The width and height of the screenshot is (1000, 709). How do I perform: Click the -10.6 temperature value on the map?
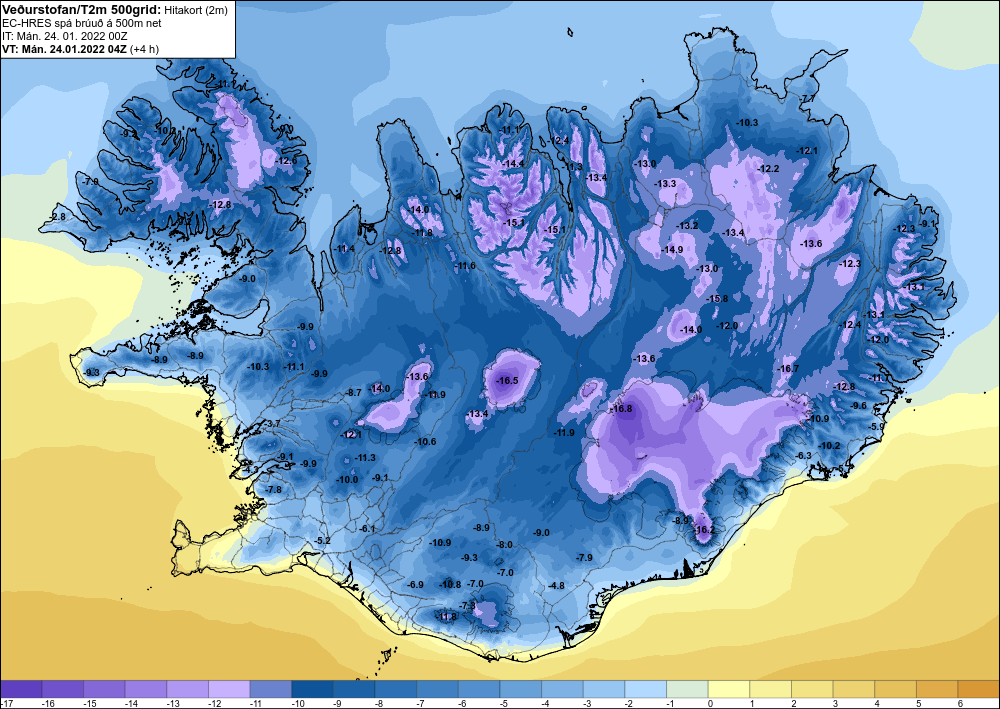(425, 442)
